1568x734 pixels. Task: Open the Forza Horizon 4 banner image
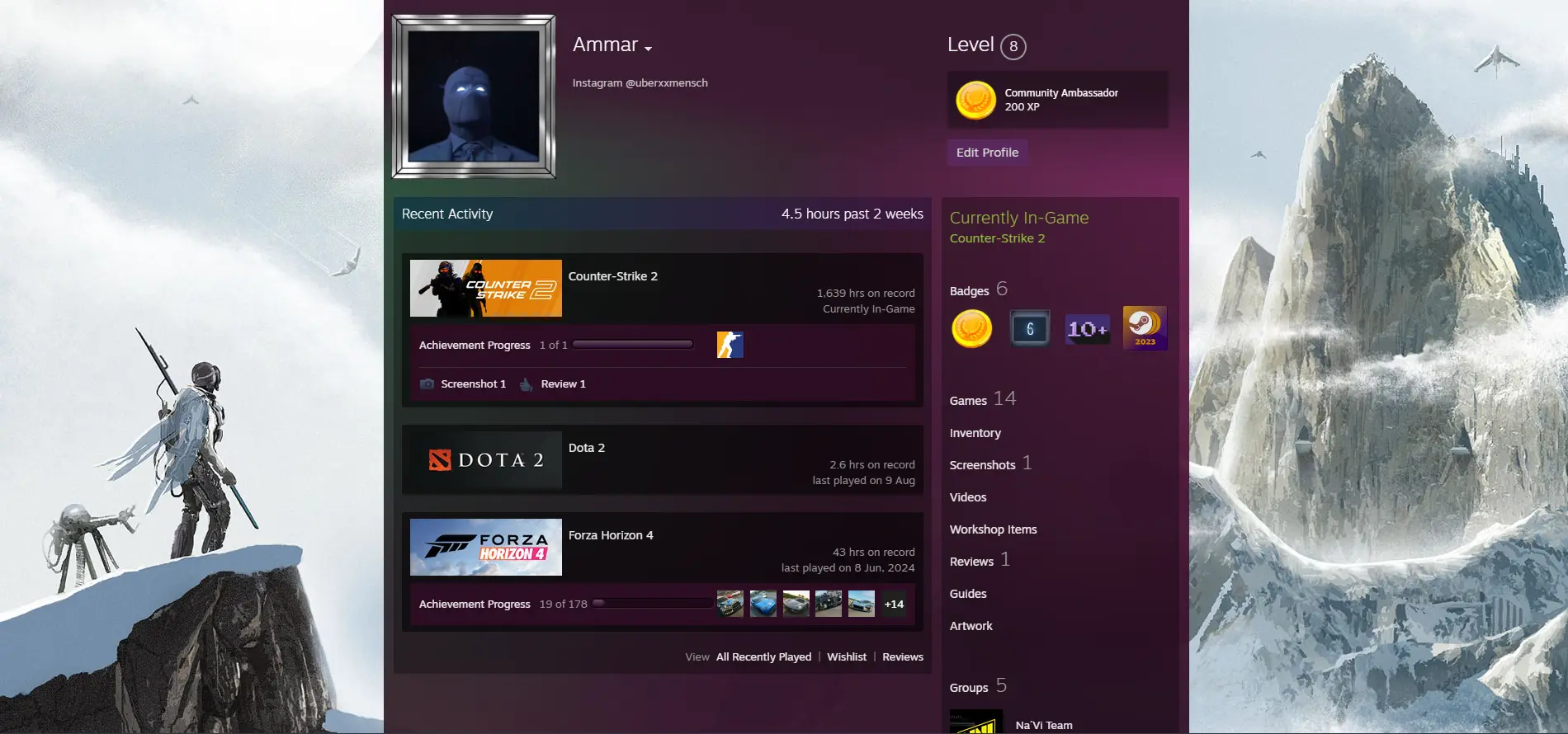click(486, 548)
